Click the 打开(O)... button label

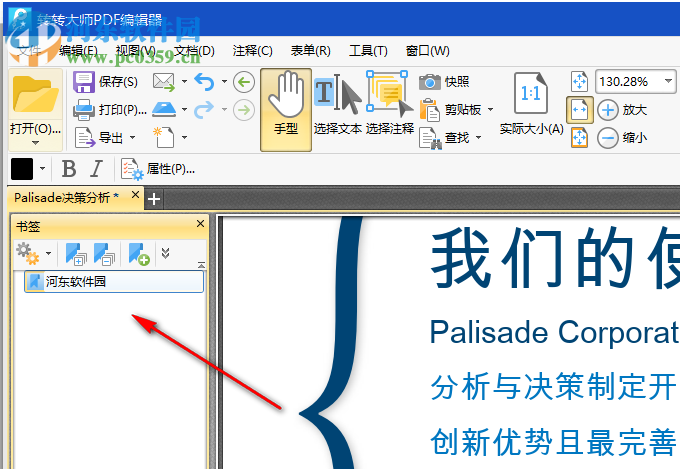(35, 129)
